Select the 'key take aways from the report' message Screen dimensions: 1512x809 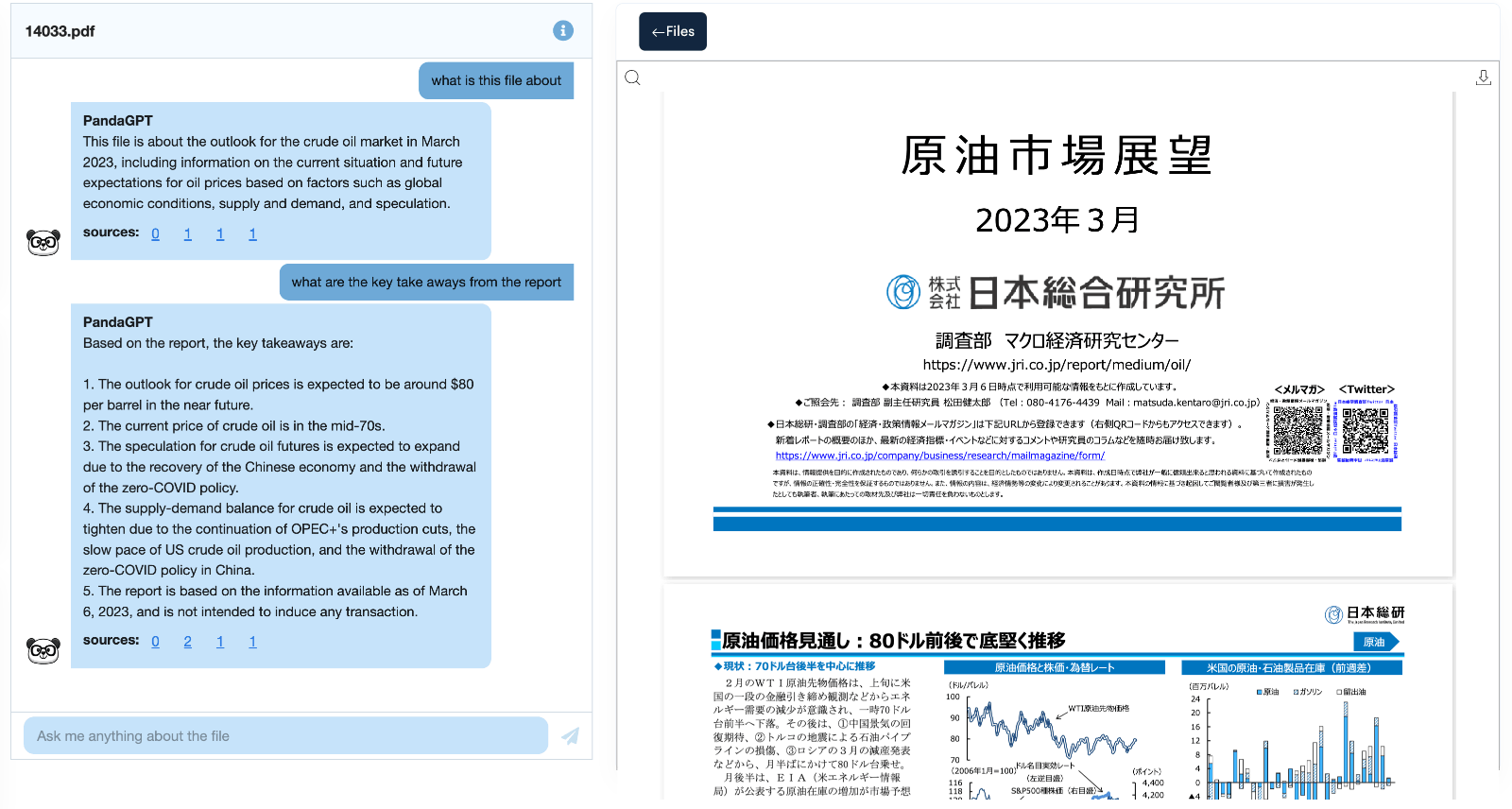pos(426,282)
